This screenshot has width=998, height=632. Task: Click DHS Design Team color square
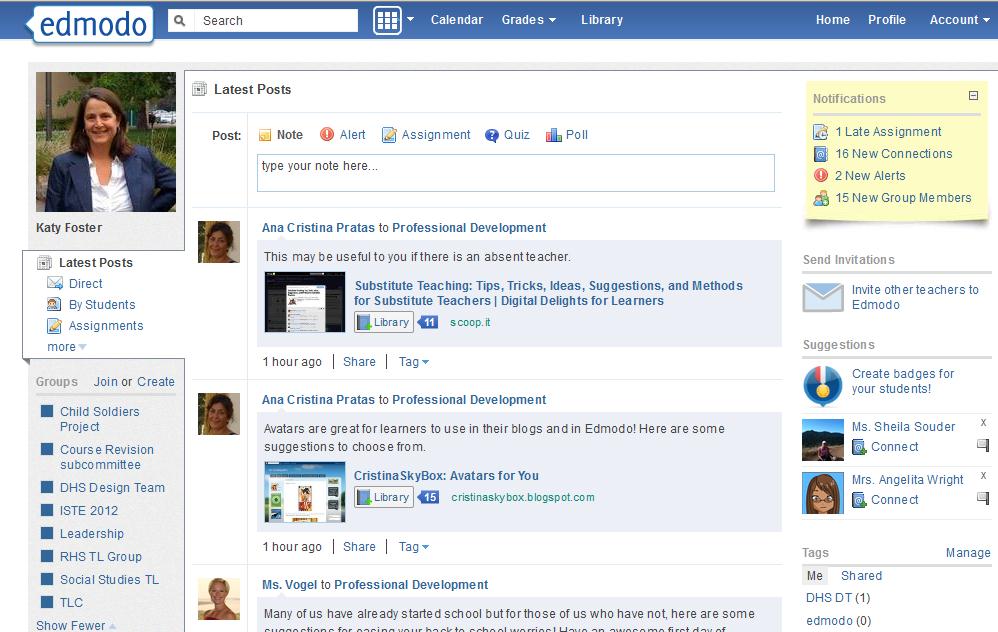[46, 488]
